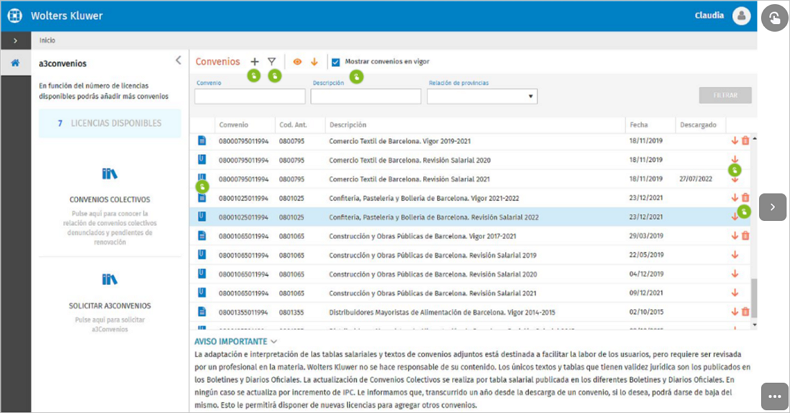Click the FILTRAR button
790x413 pixels.
pos(725,95)
